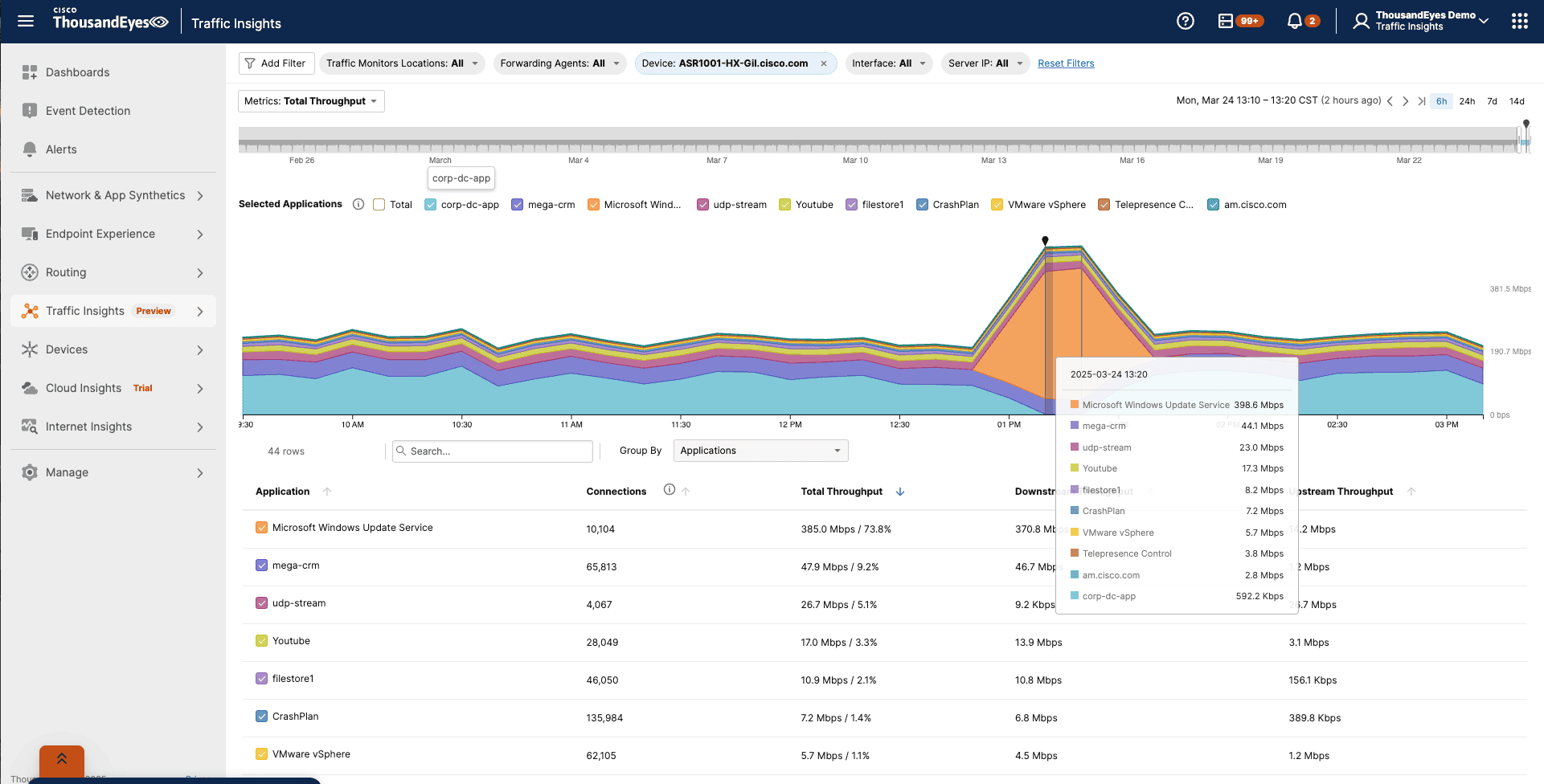Open the help icon in top bar

pyautogui.click(x=1185, y=21)
